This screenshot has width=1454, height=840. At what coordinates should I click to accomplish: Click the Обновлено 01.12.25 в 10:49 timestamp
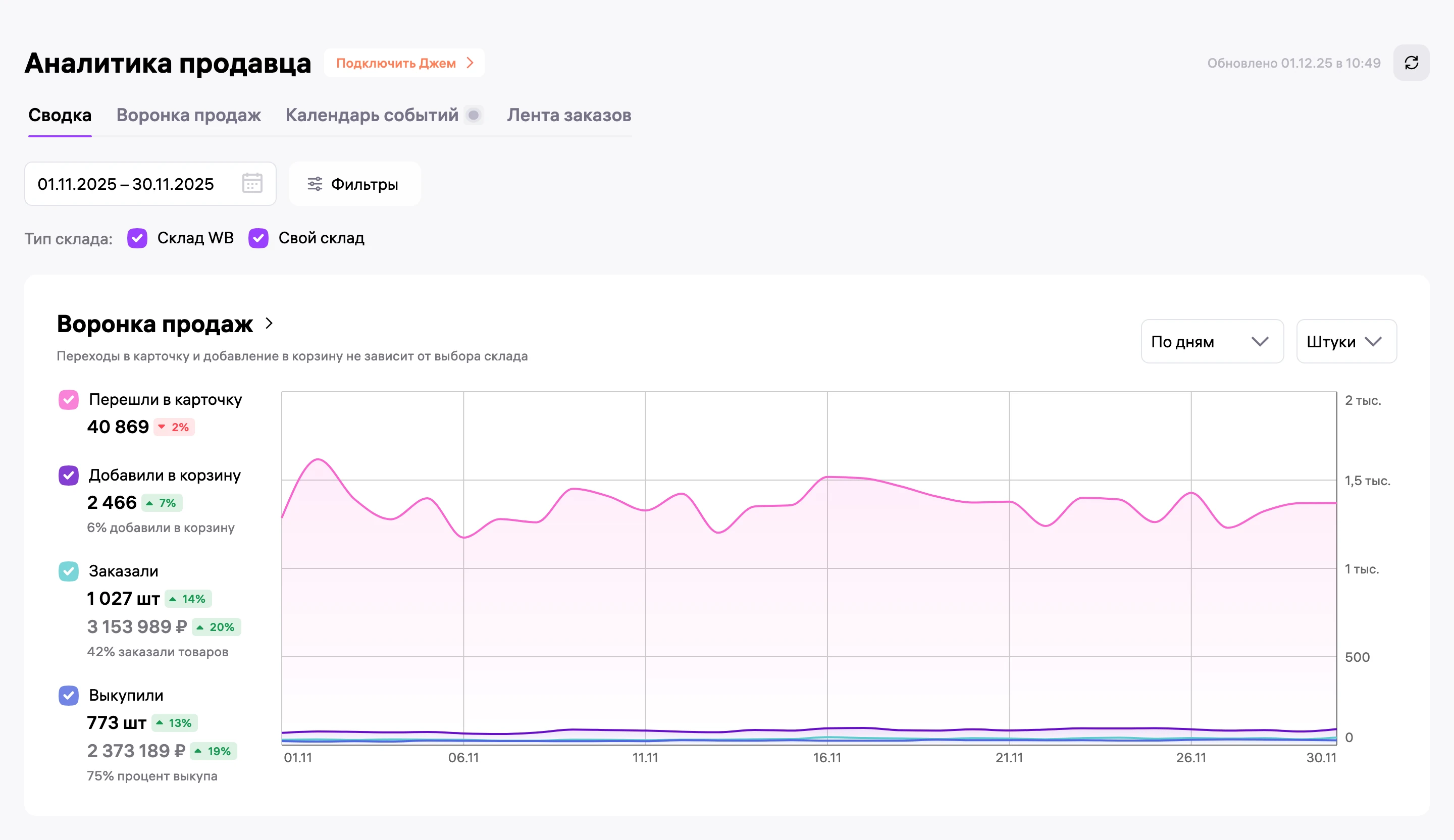point(1293,63)
